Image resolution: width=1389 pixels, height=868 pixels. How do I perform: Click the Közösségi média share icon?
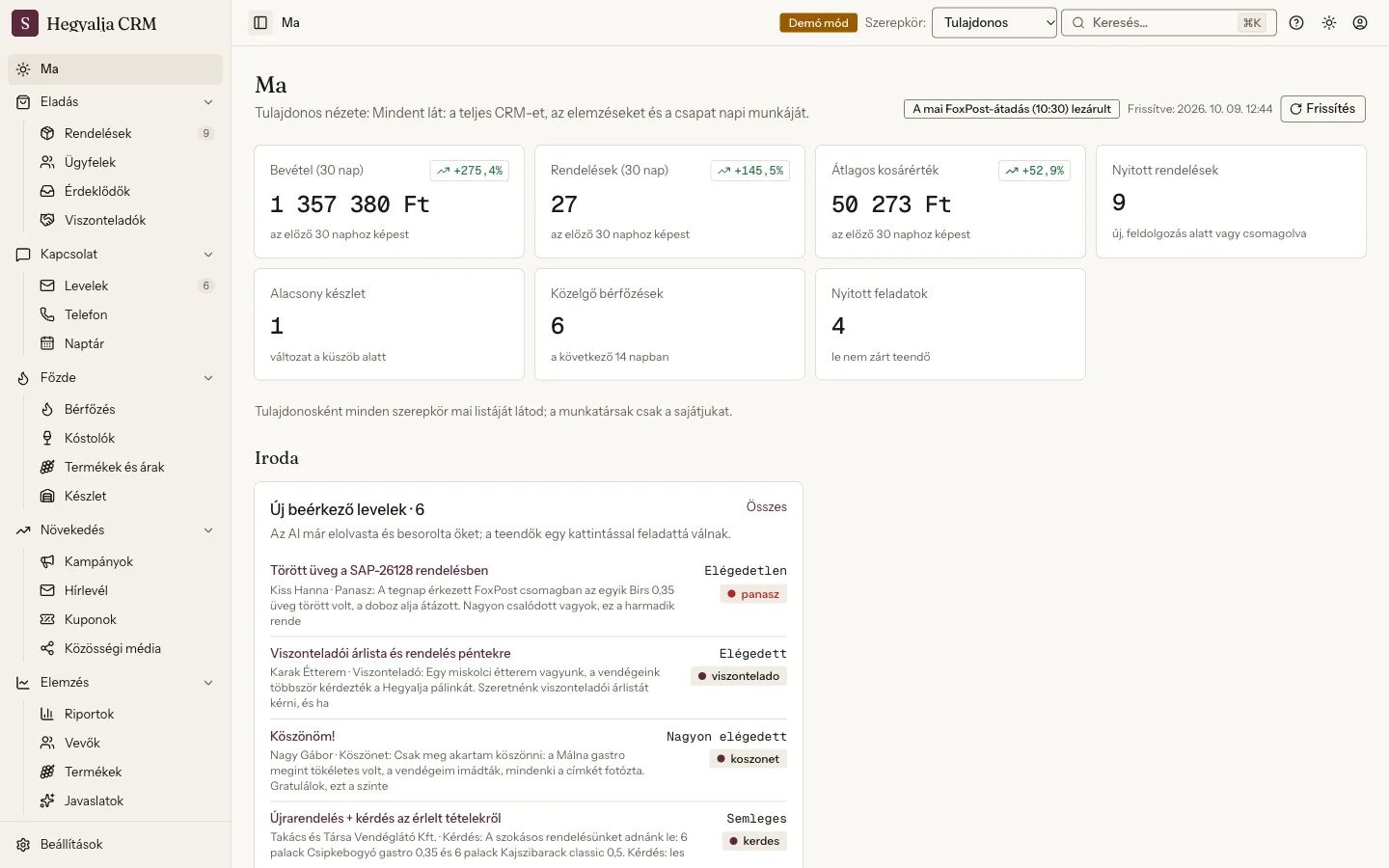(x=47, y=648)
